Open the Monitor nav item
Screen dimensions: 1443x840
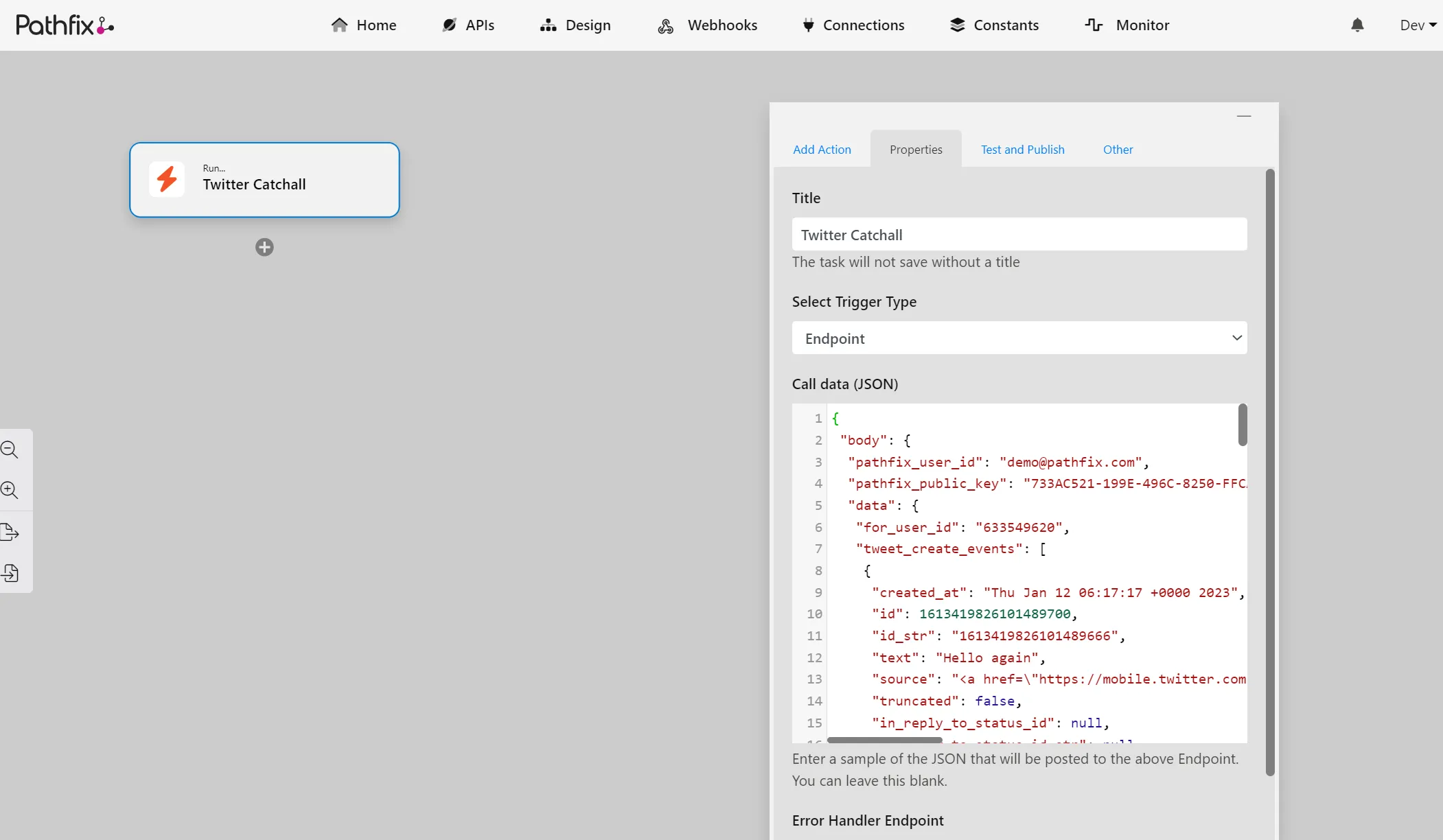(1127, 25)
